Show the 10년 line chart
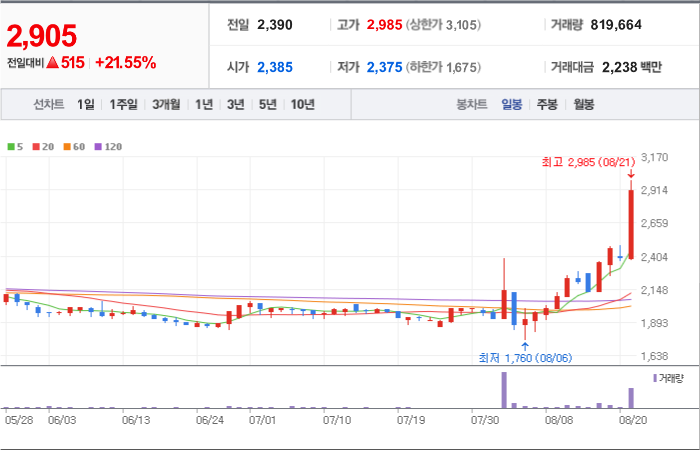Viewport: 700px width, 450px height. [303, 104]
